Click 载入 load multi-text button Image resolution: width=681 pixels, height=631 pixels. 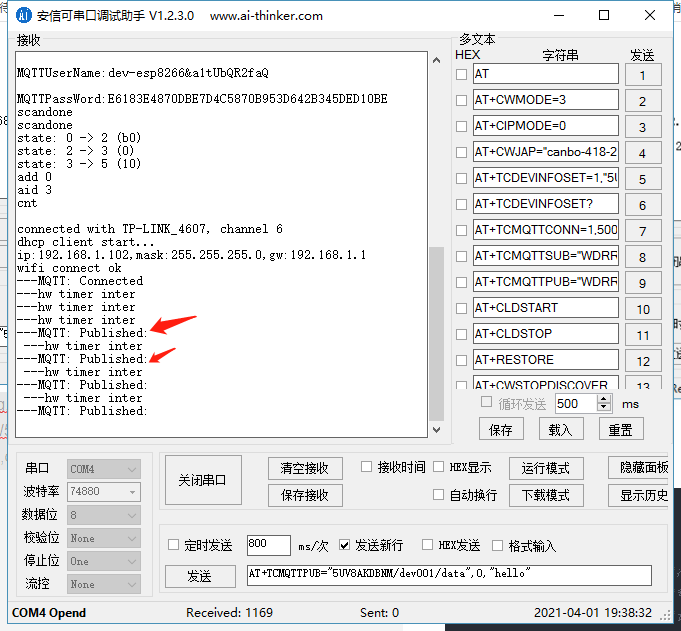click(561, 429)
